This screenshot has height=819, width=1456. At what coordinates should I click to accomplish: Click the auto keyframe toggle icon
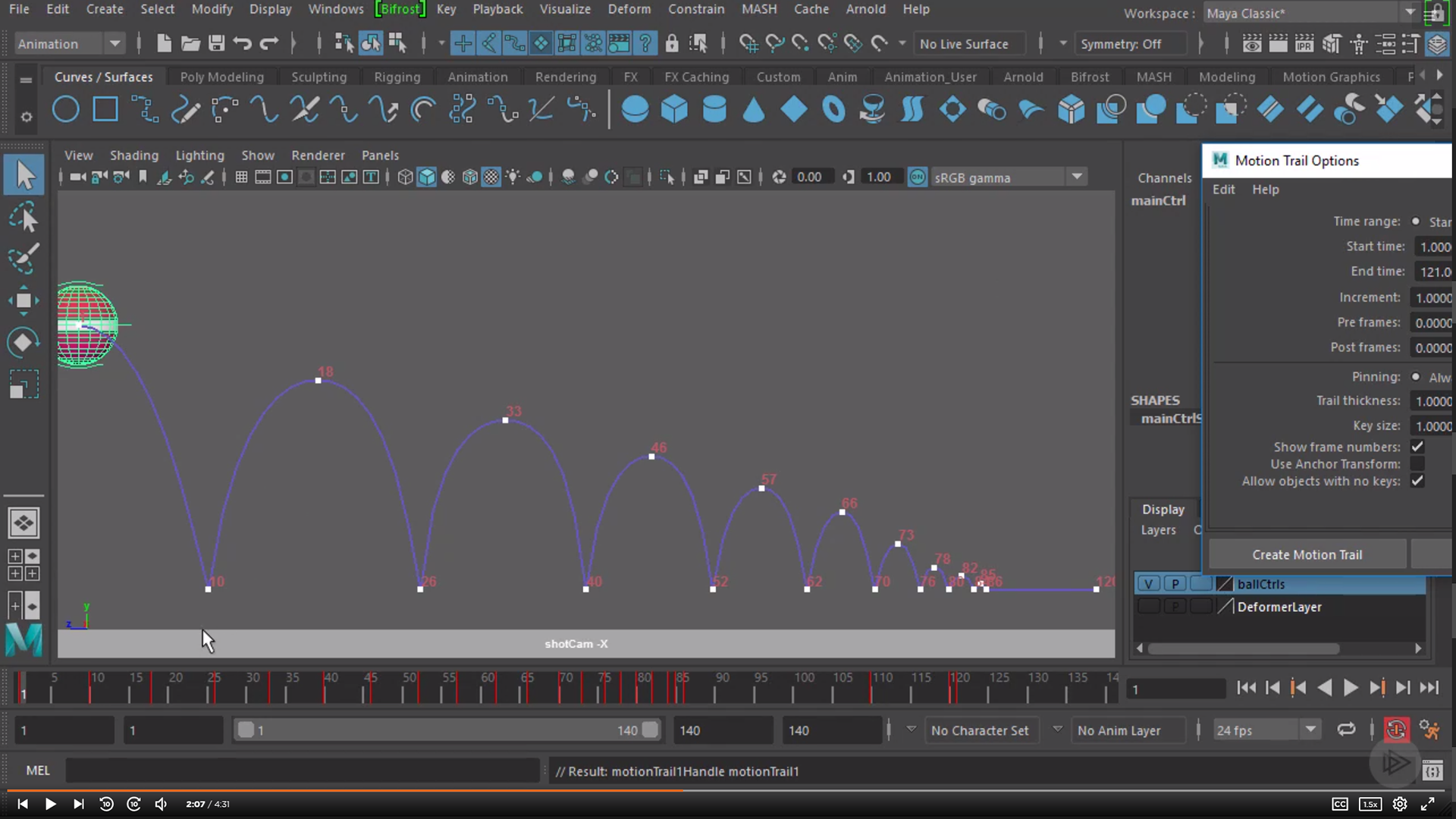click(1396, 730)
